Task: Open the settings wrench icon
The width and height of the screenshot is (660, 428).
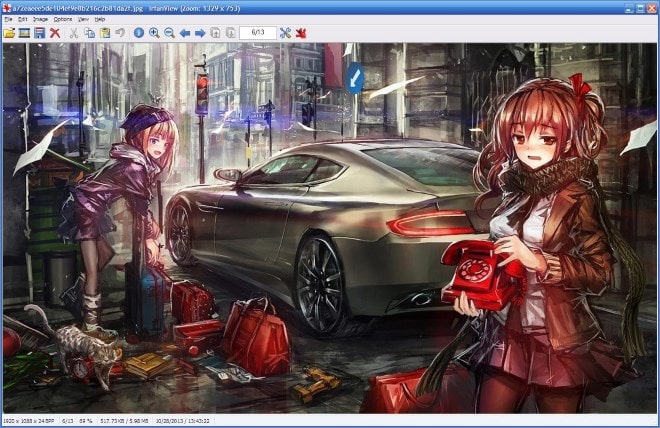Action: pos(285,33)
